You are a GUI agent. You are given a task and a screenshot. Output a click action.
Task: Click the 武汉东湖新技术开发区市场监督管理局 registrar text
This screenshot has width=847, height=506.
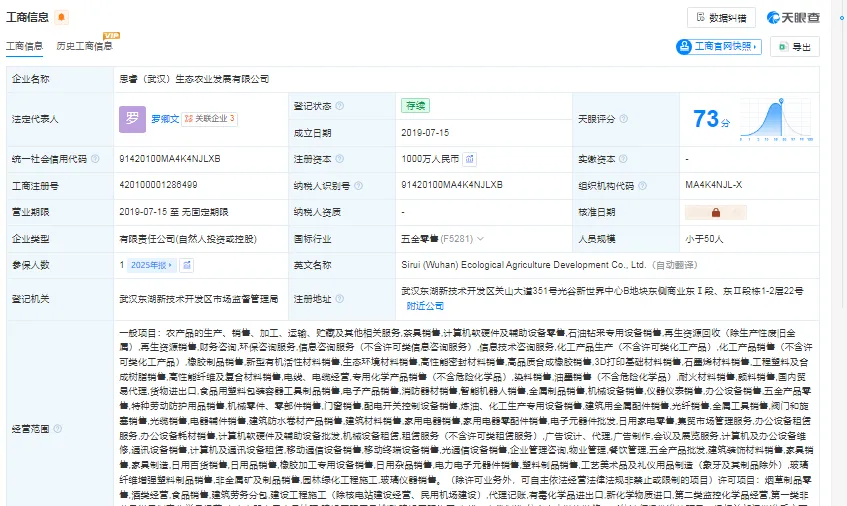tap(199, 299)
